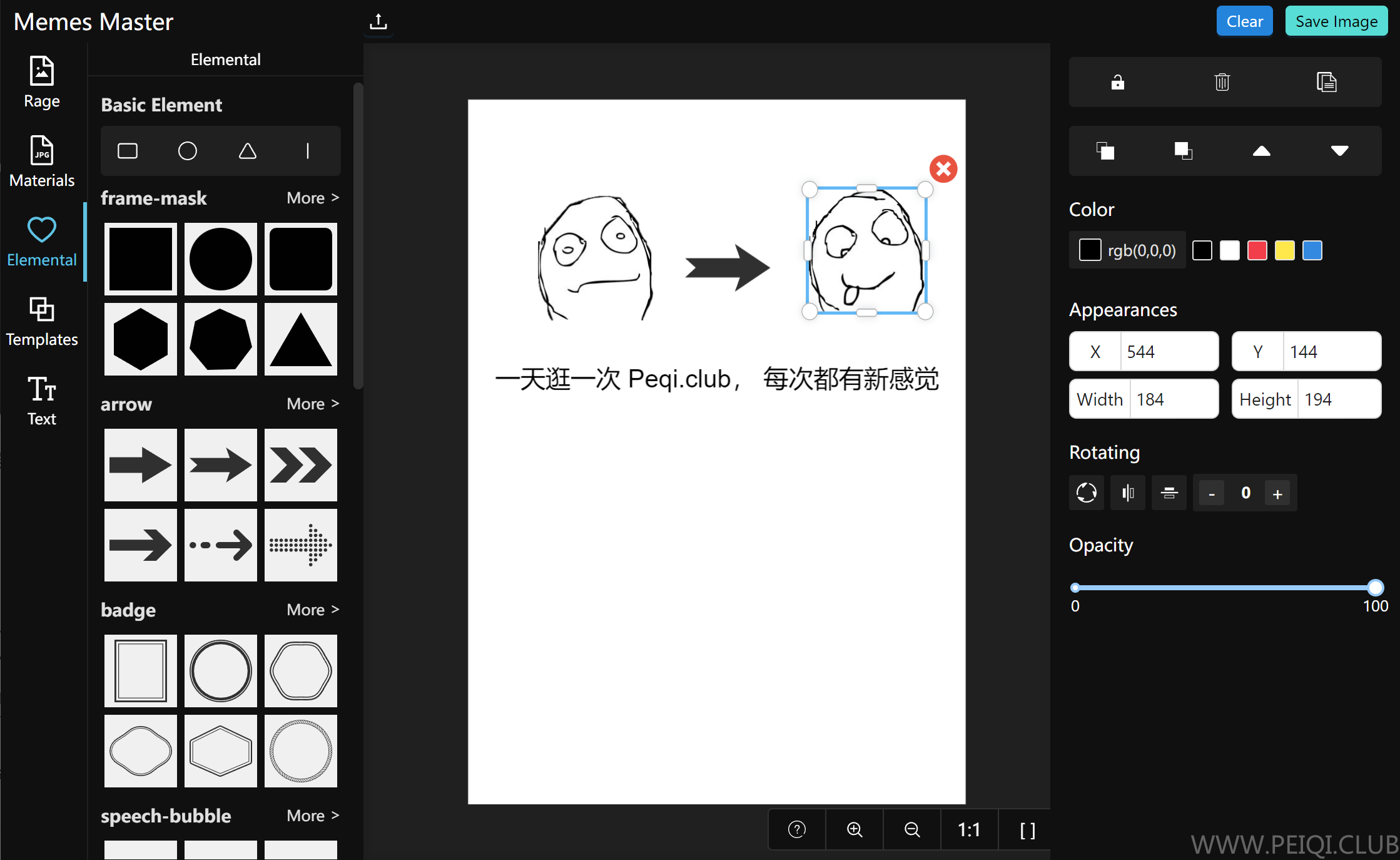Click the flip vertical icon
Image resolution: width=1400 pixels, height=860 pixels.
[1167, 492]
